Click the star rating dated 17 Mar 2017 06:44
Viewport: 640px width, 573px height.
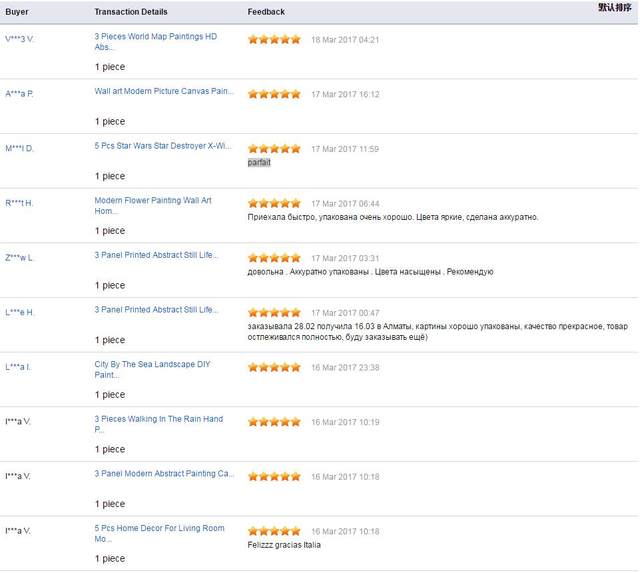274,203
